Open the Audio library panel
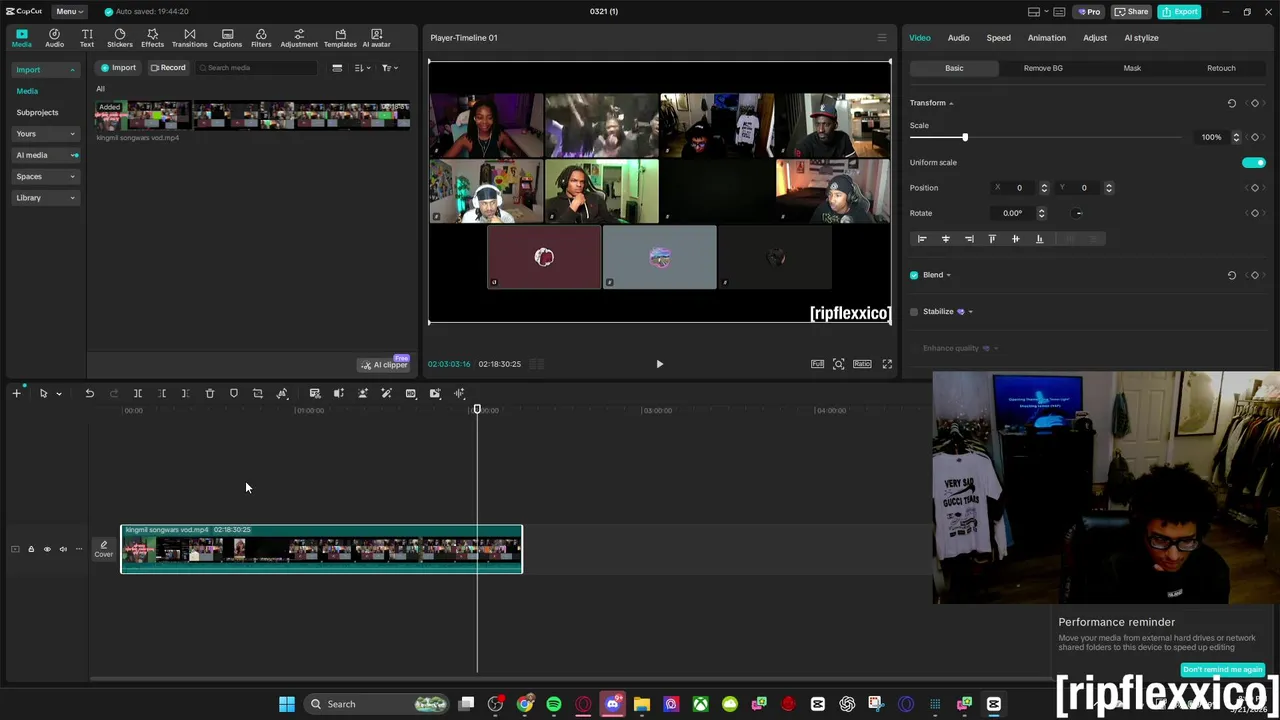This screenshot has height=720, width=1280. (54, 38)
